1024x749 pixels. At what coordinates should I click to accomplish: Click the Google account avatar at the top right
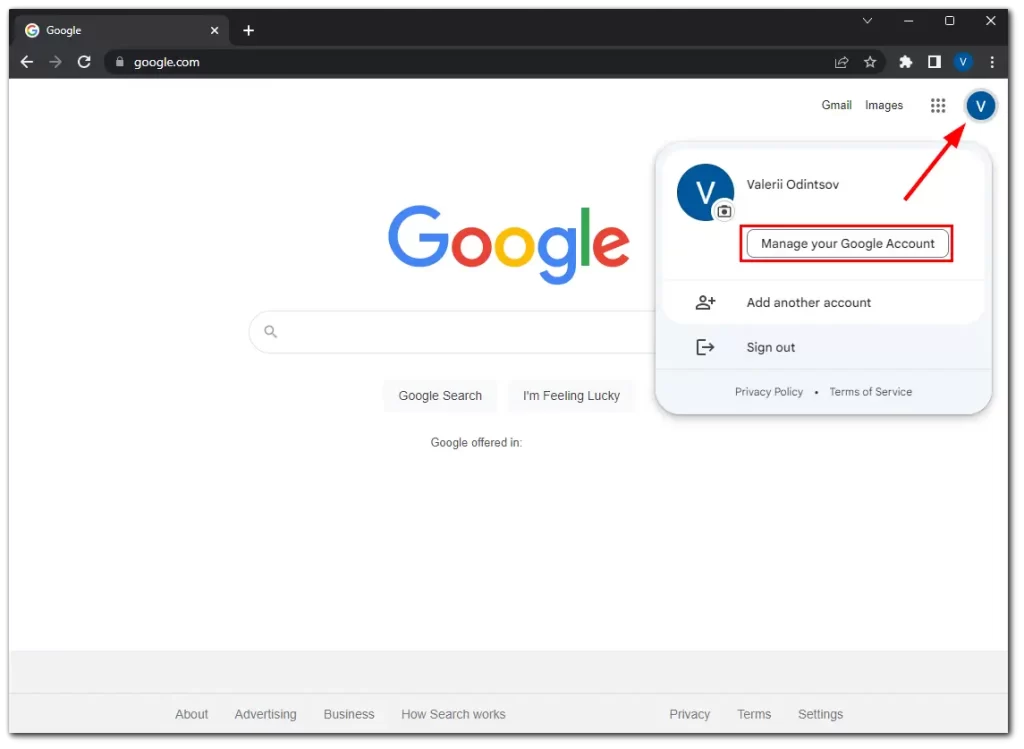click(981, 106)
